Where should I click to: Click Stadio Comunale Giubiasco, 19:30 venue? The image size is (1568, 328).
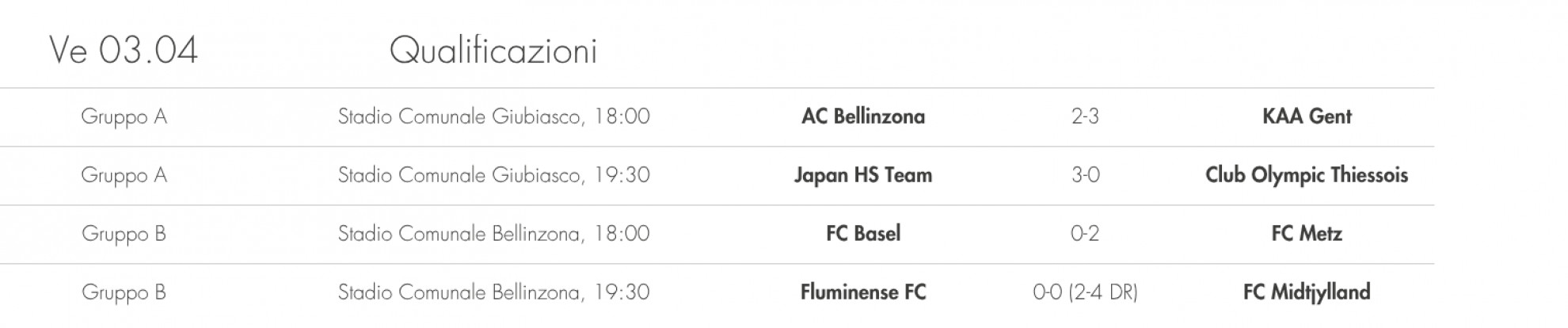pyautogui.click(x=493, y=175)
